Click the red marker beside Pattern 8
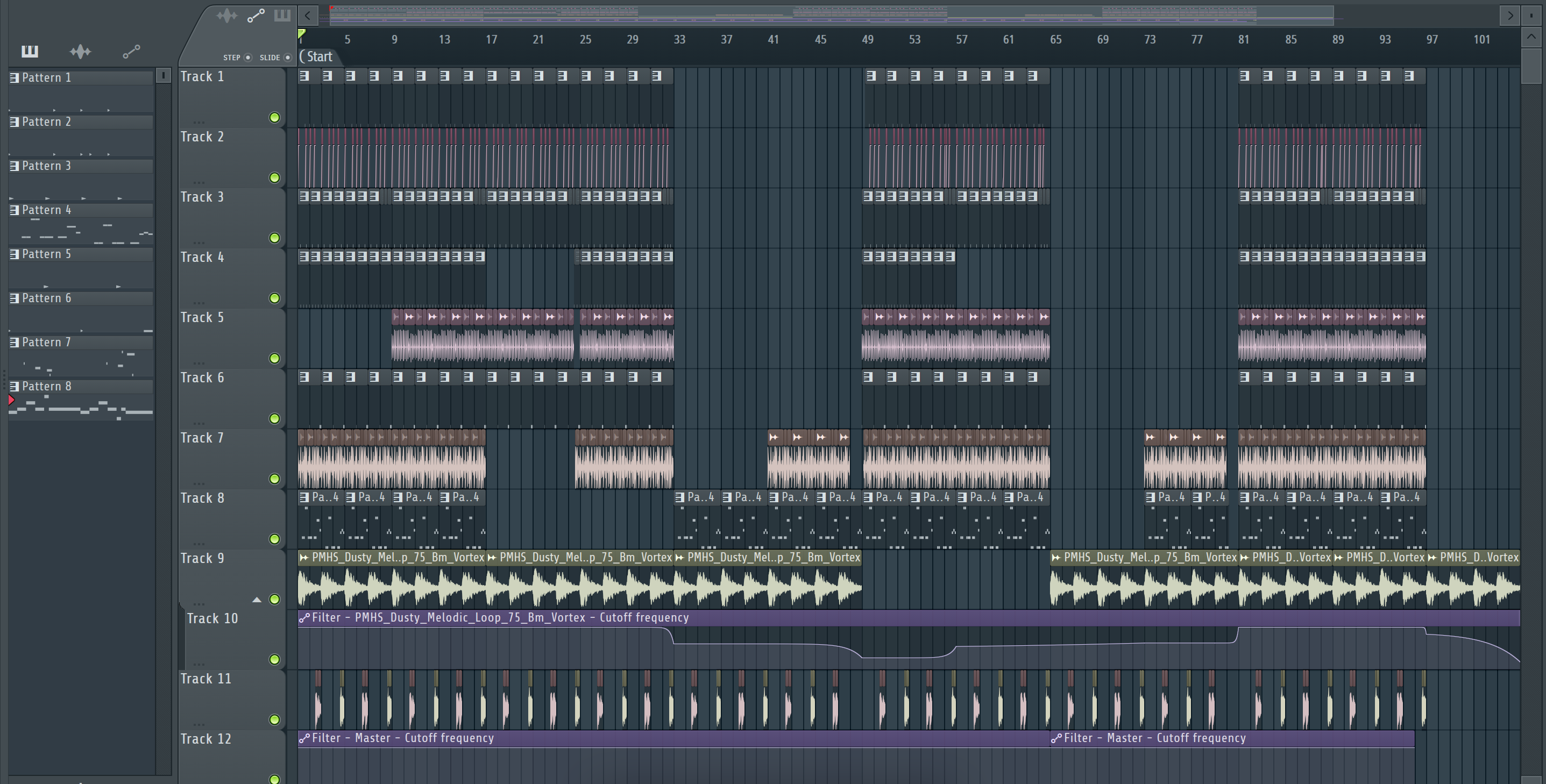 (11, 400)
